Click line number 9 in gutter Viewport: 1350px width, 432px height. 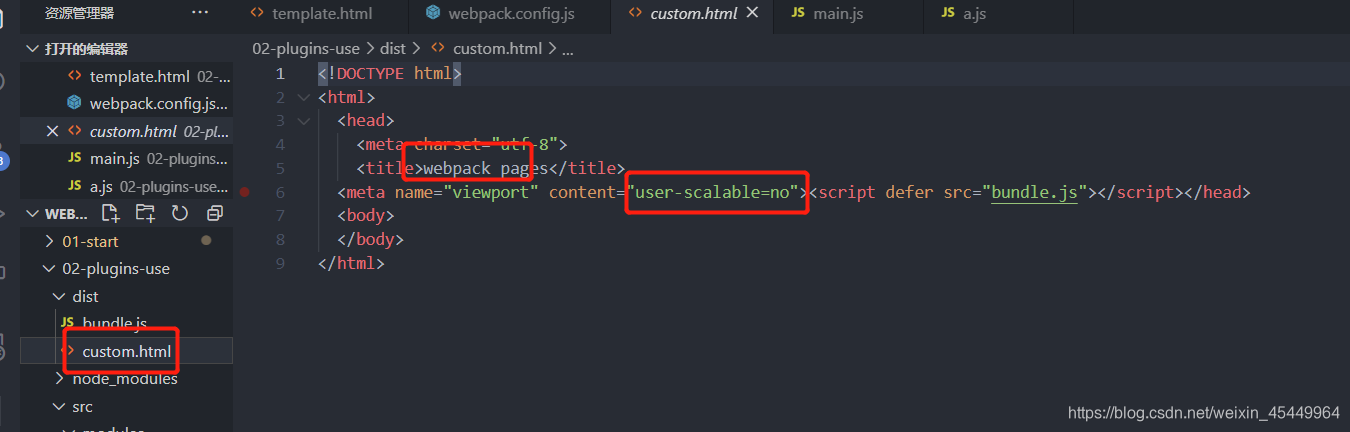pyautogui.click(x=280, y=263)
